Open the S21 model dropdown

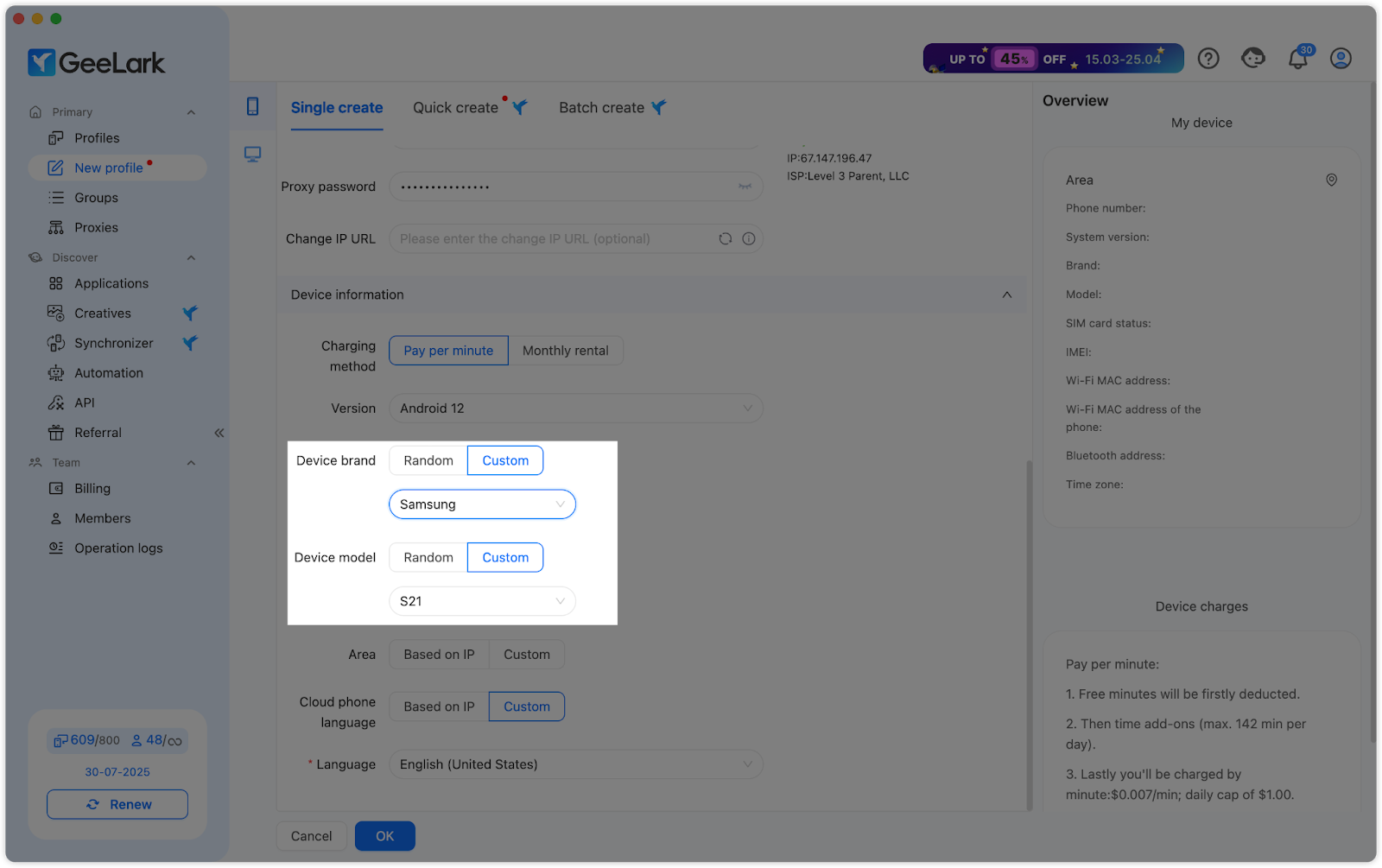(x=482, y=601)
